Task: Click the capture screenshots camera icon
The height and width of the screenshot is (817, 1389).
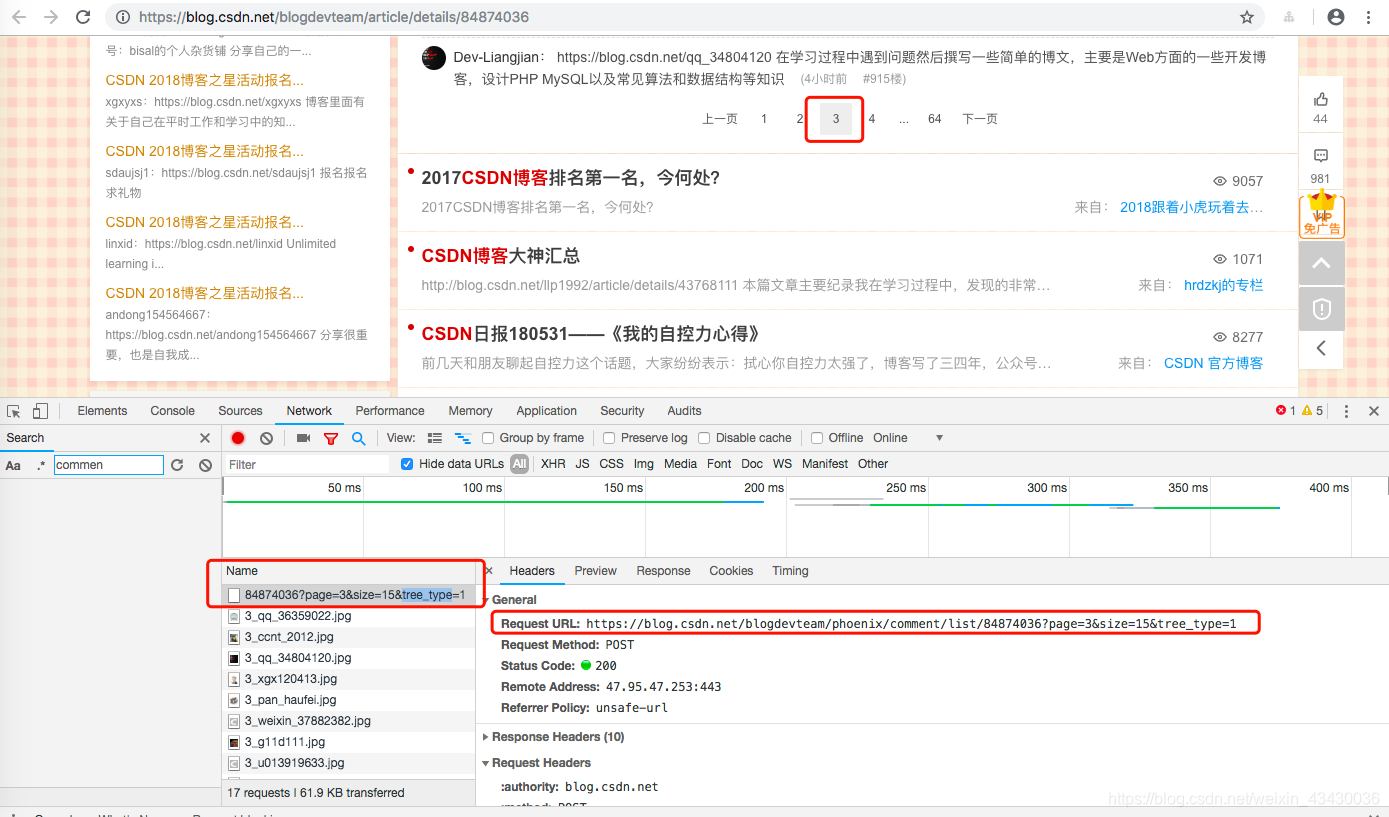Action: pos(303,438)
